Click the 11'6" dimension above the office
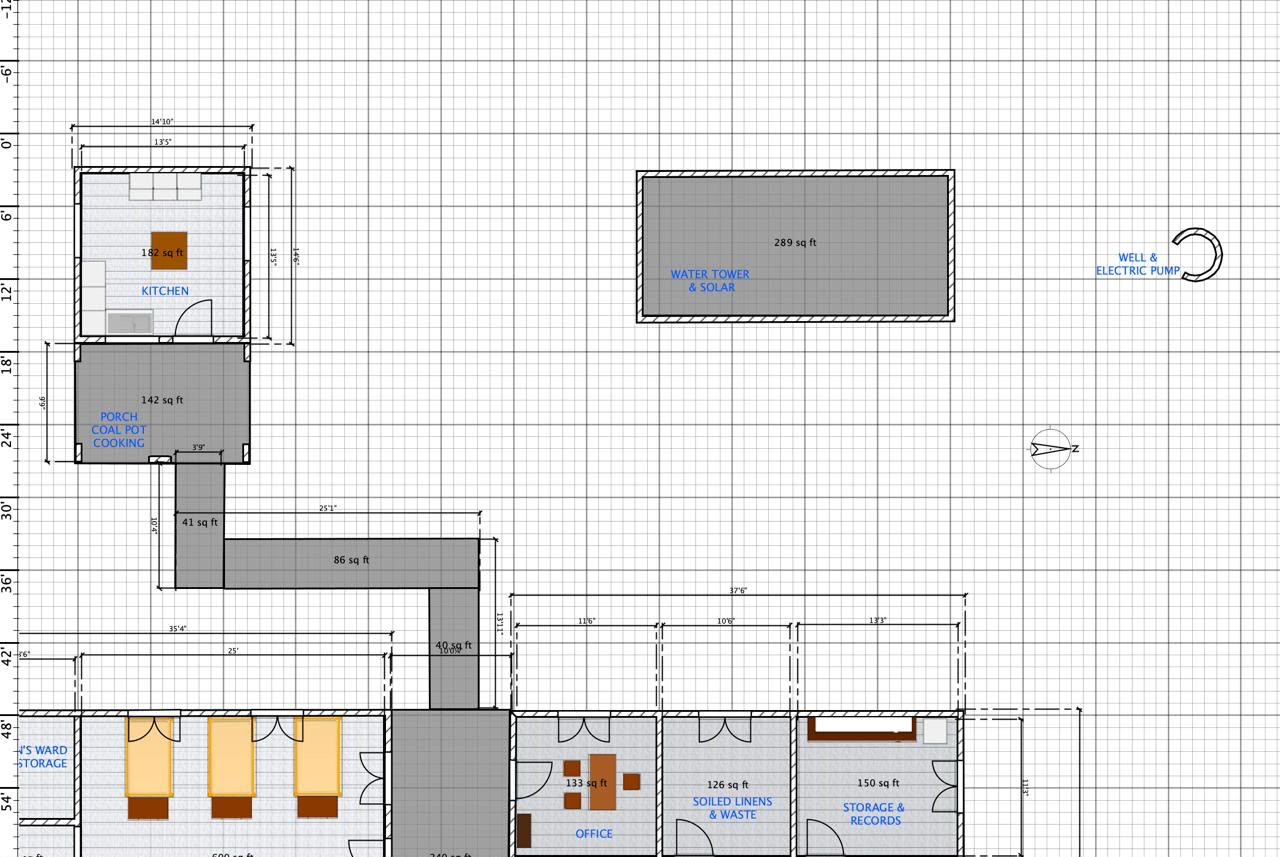The height and width of the screenshot is (857, 1280). point(587,621)
